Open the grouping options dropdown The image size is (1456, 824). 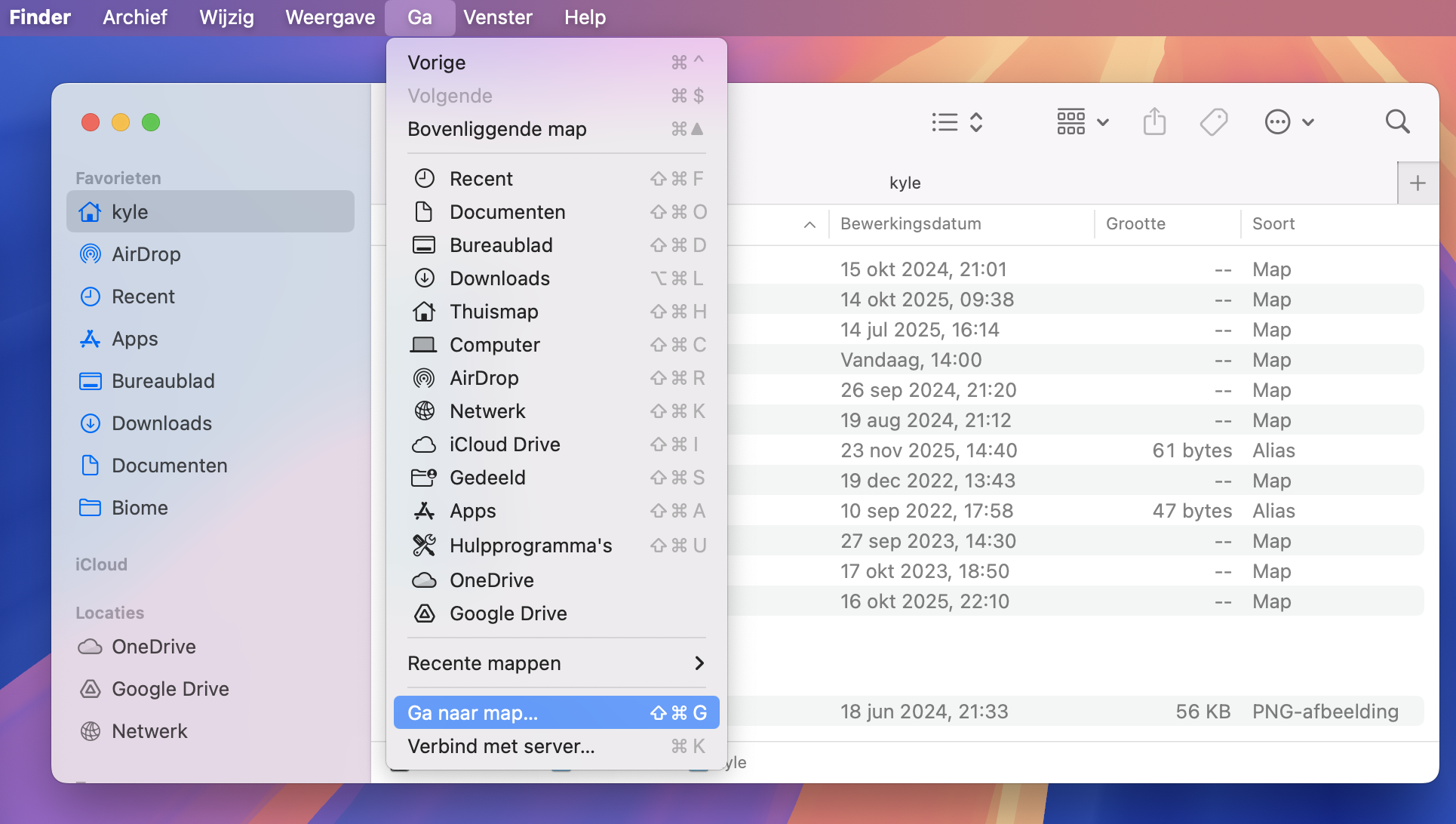point(1083,121)
